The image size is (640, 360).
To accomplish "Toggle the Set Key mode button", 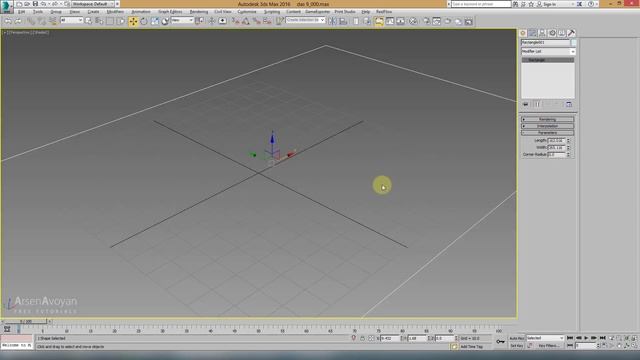I will point(517,346).
